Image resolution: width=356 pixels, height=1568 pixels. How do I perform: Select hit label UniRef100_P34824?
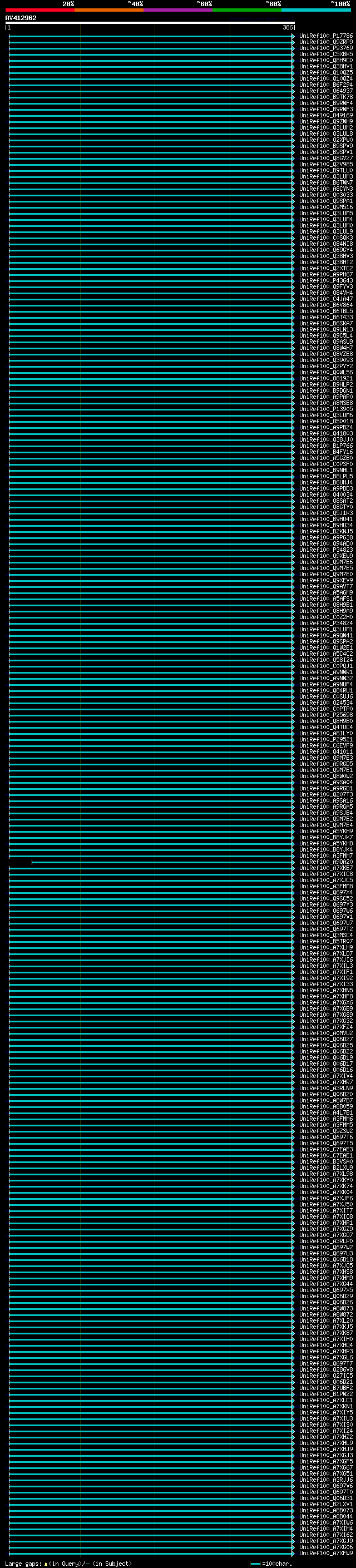(x=325, y=624)
